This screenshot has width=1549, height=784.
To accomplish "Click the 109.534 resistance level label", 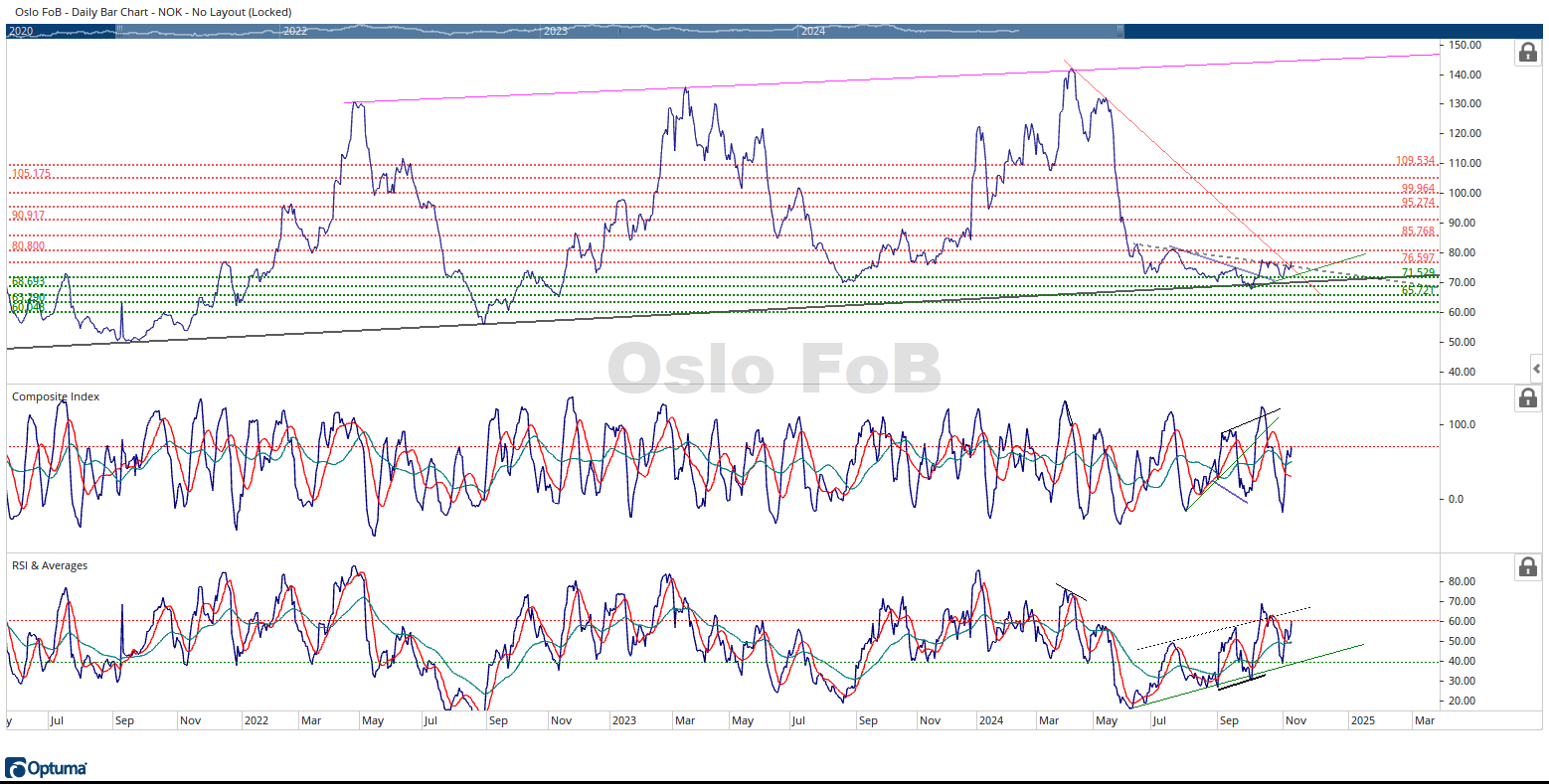I will [x=1416, y=161].
